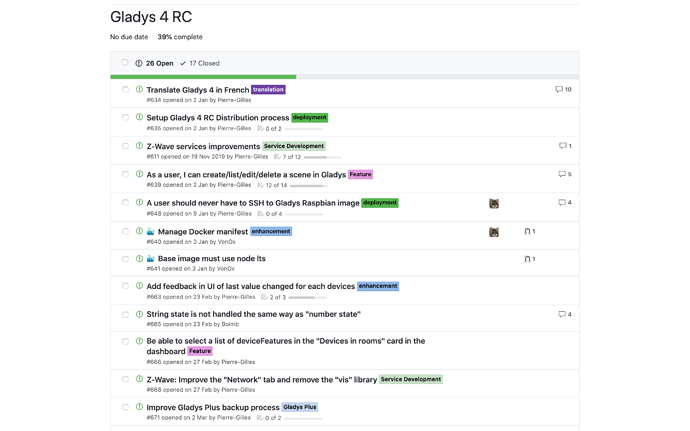This screenshot has width=690, height=431.
Task: Click the Feature label on the scene issue
Action: (360, 174)
